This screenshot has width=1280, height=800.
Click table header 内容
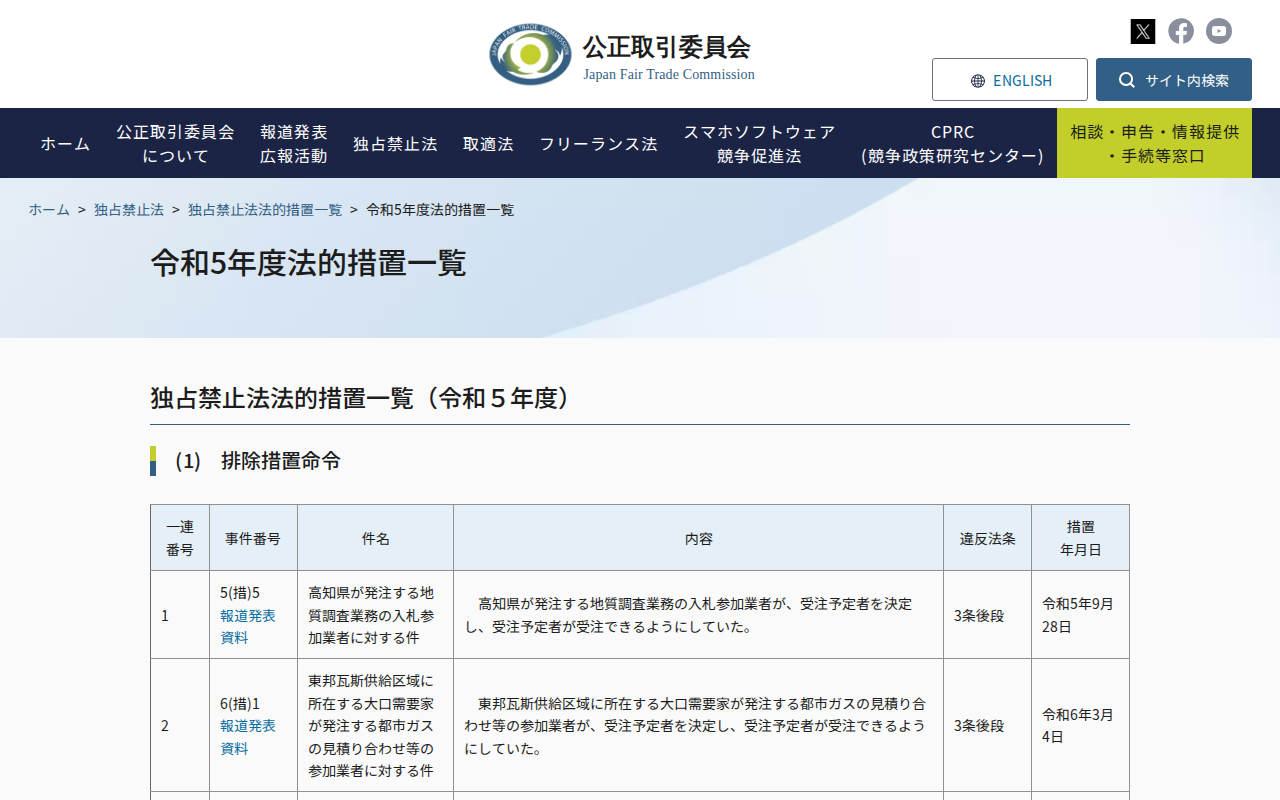click(x=698, y=538)
